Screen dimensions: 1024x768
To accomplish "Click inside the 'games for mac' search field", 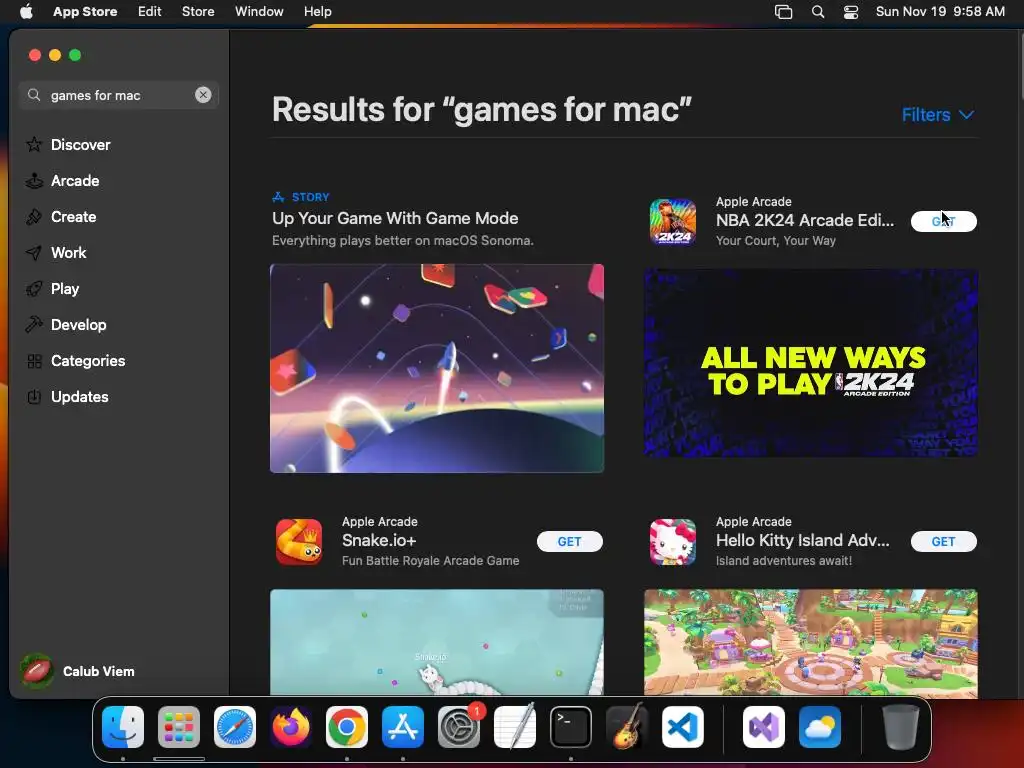I will point(119,95).
